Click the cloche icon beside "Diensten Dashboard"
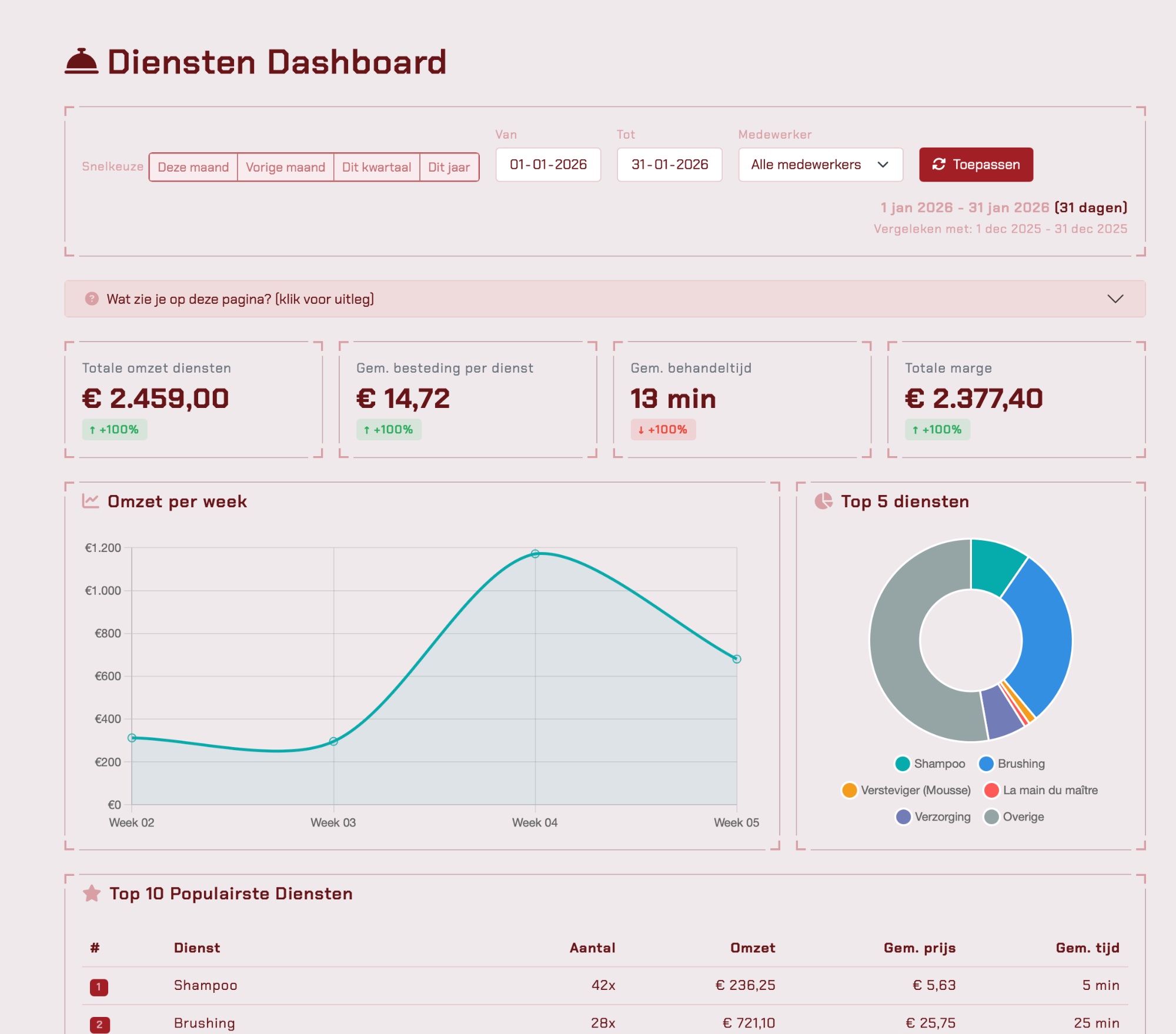The image size is (1176, 1034). tap(81, 61)
